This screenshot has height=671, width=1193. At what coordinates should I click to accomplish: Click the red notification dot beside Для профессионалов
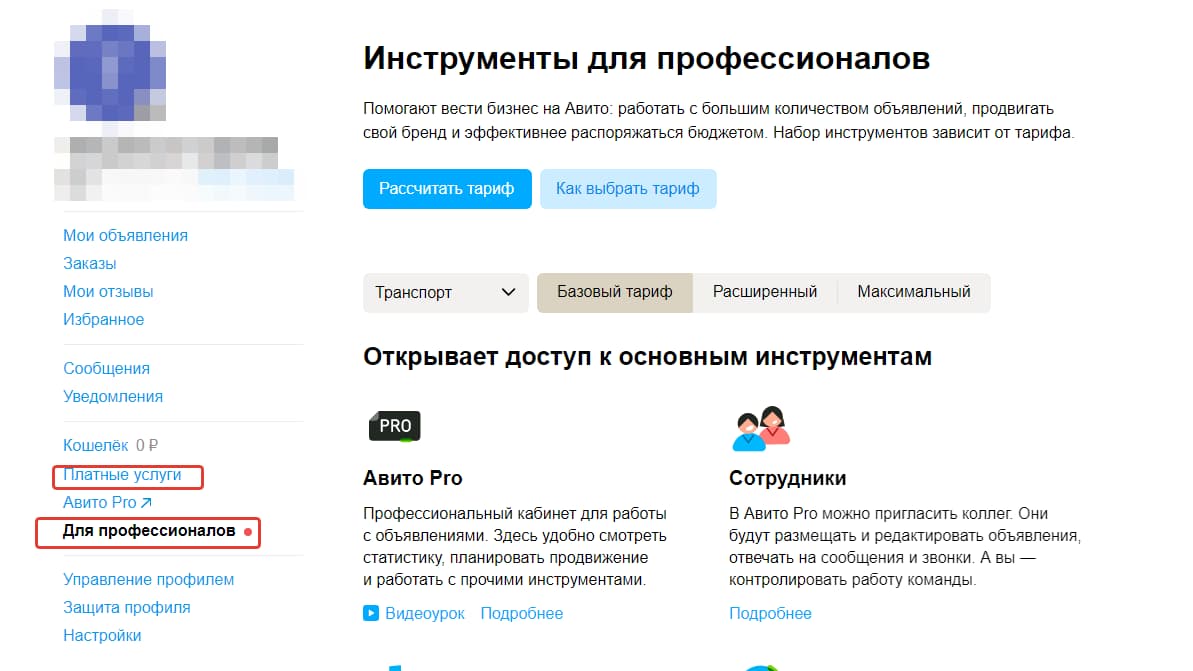tap(247, 532)
